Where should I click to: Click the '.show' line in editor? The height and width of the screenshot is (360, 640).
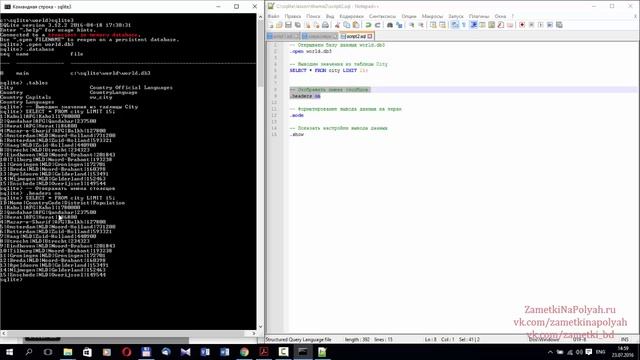click(x=297, y=135)
